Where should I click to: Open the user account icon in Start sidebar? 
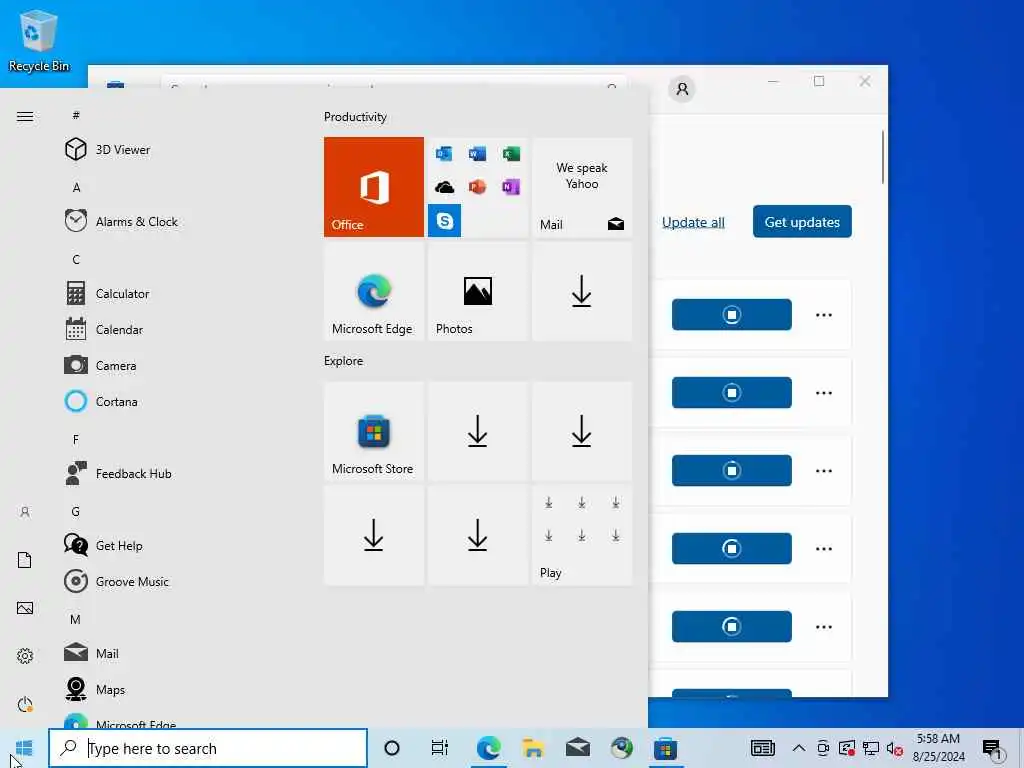click(x=25, y=512)
